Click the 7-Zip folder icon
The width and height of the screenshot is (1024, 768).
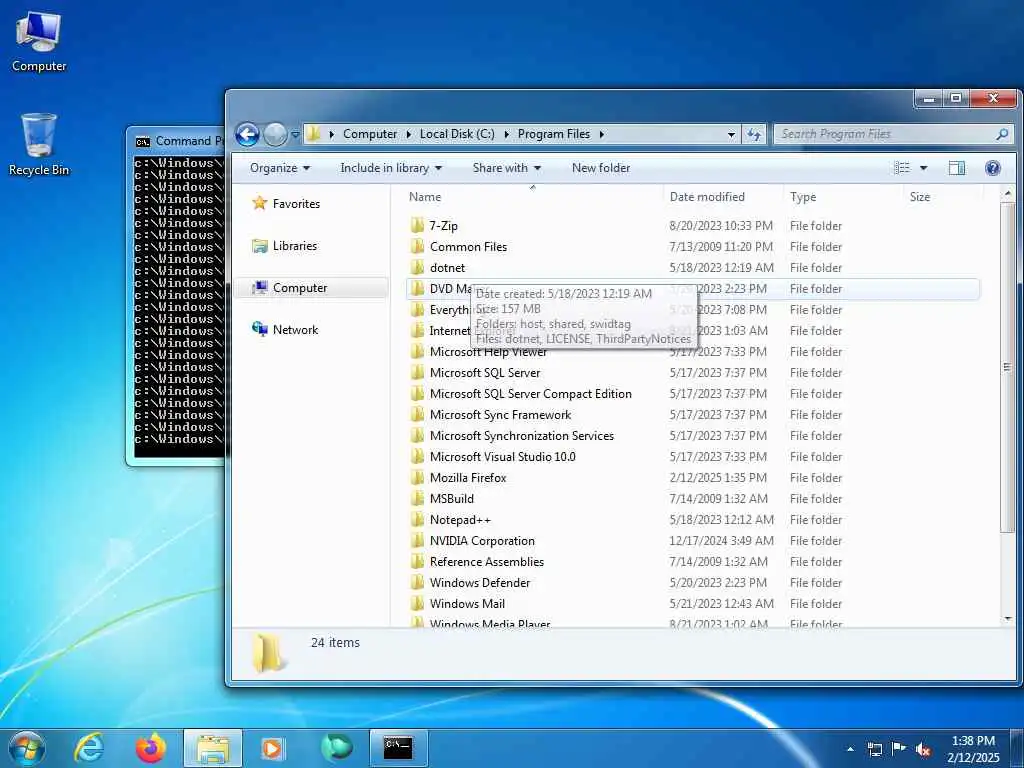click(417, 226)
